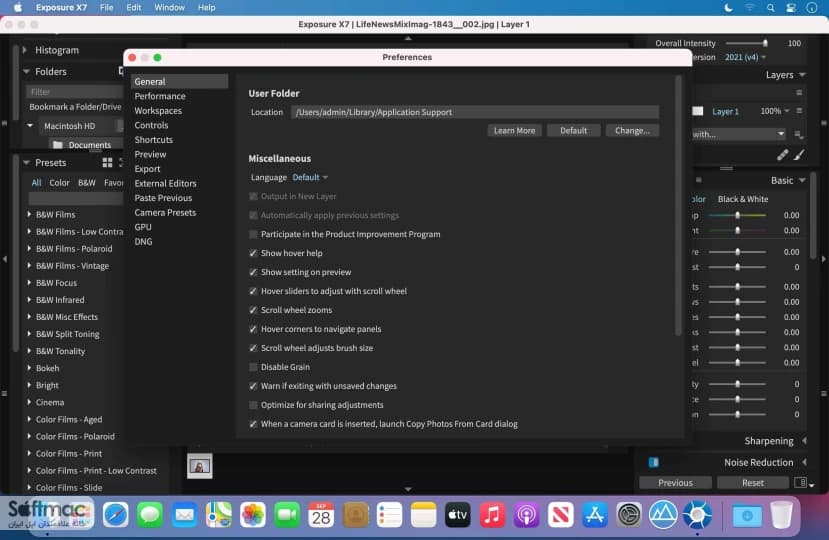This screenshot has width=829, height=540.
Task: Open Safari from the dock
Action: 115,515
